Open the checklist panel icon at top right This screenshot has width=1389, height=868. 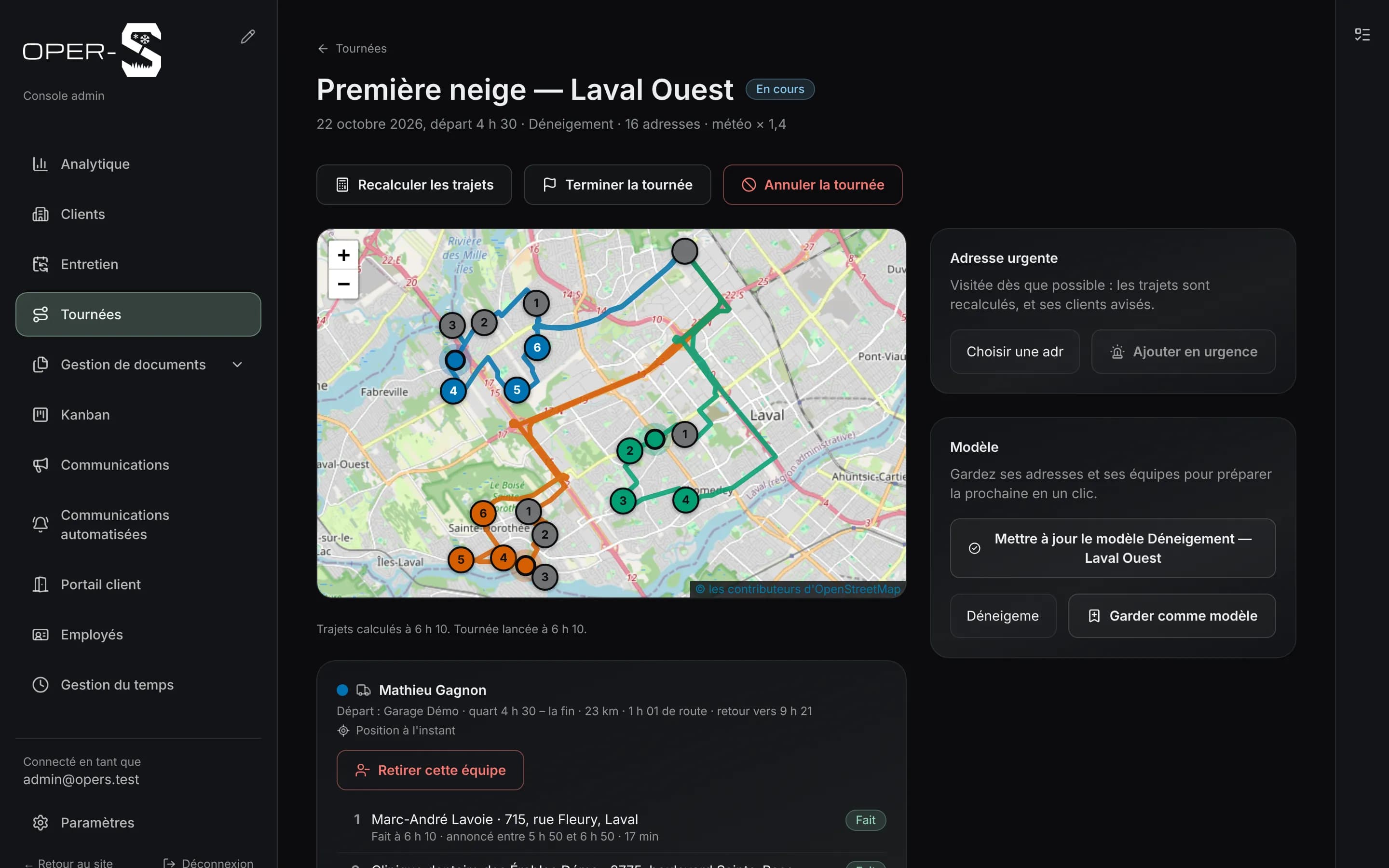click(x=1362, y=34)
